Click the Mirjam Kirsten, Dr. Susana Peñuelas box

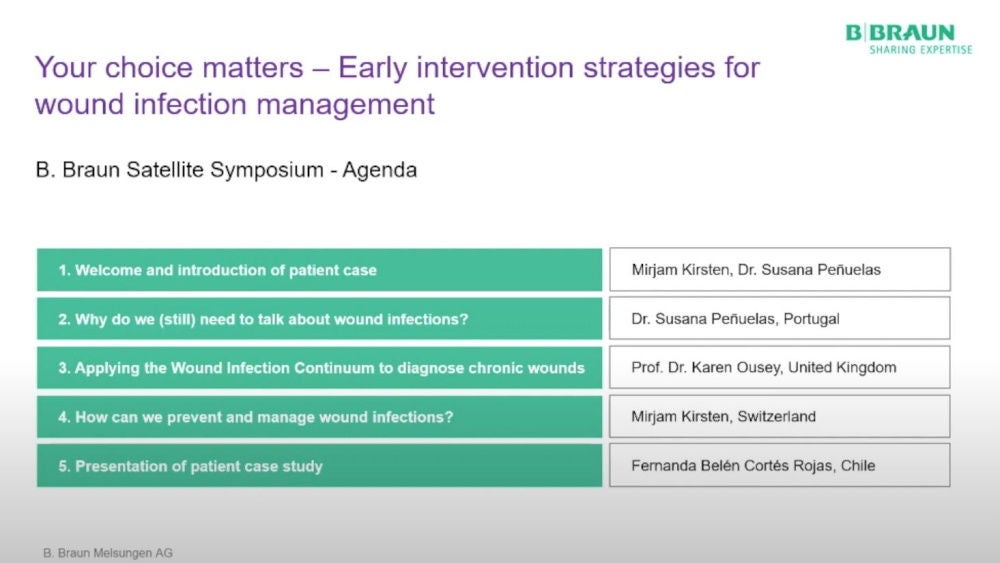779,270
